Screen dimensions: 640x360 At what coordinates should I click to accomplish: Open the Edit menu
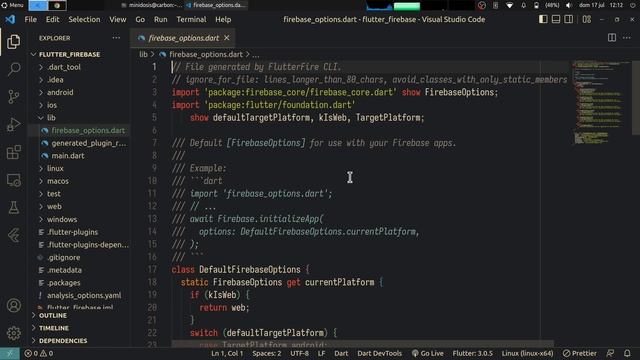click(x=52, y=19)
